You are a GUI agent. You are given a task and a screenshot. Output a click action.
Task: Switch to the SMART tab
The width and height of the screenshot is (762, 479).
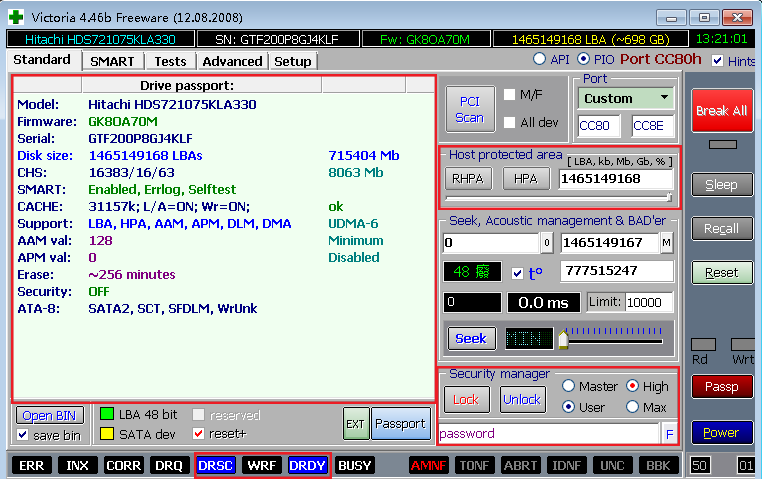112,61
